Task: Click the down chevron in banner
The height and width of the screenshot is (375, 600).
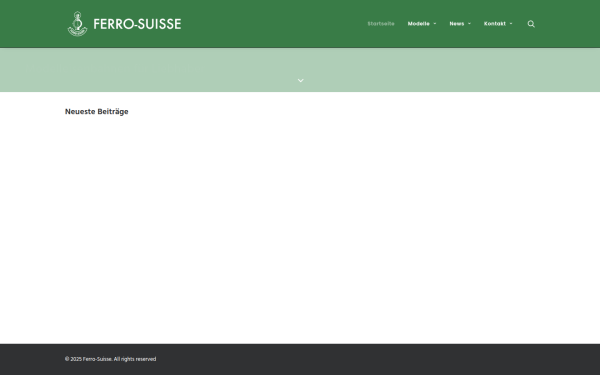Action: pyautogui.click(x=301, y=80)
